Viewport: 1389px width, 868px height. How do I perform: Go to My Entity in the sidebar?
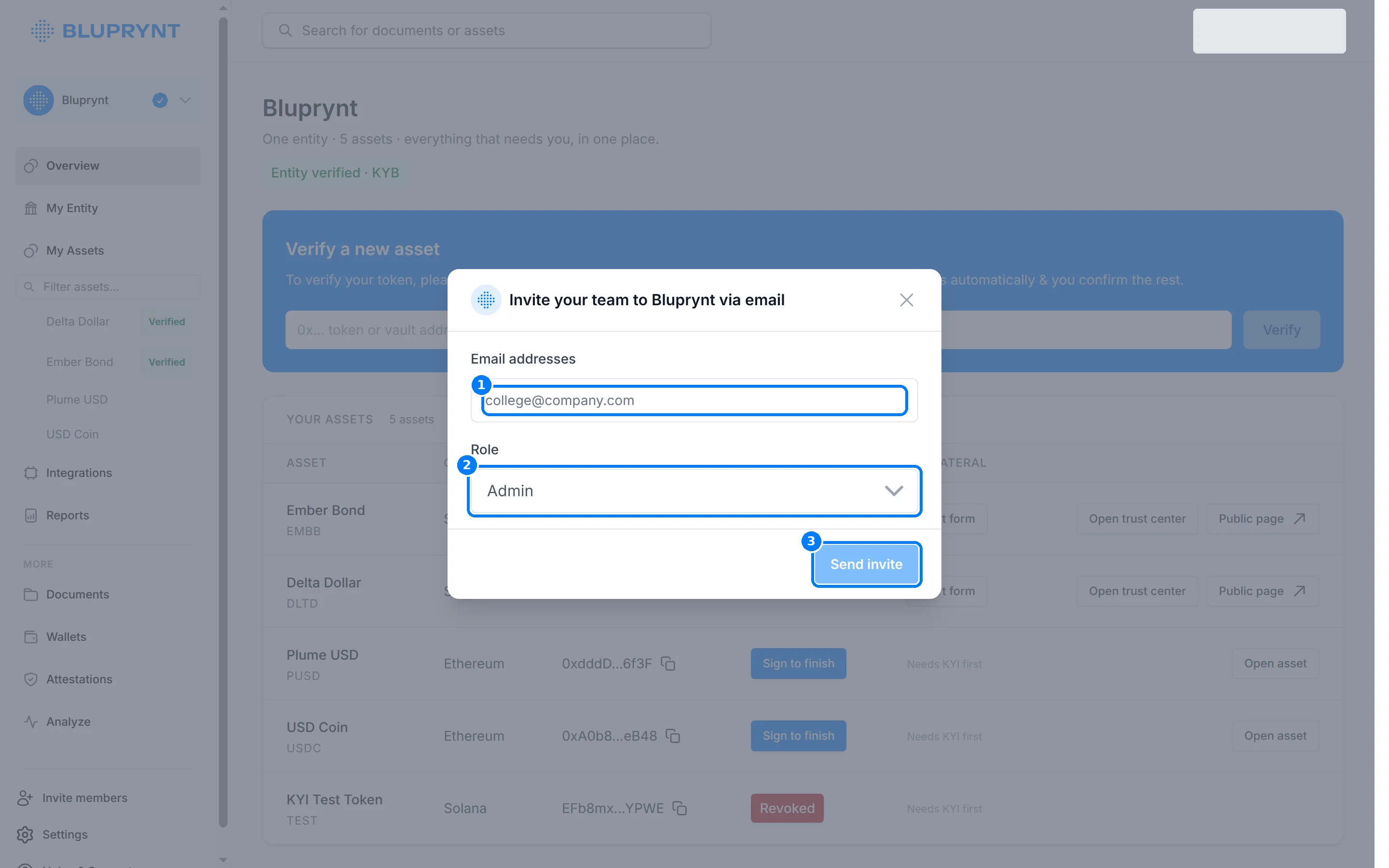pyautogui.click(x=108, y=208)
